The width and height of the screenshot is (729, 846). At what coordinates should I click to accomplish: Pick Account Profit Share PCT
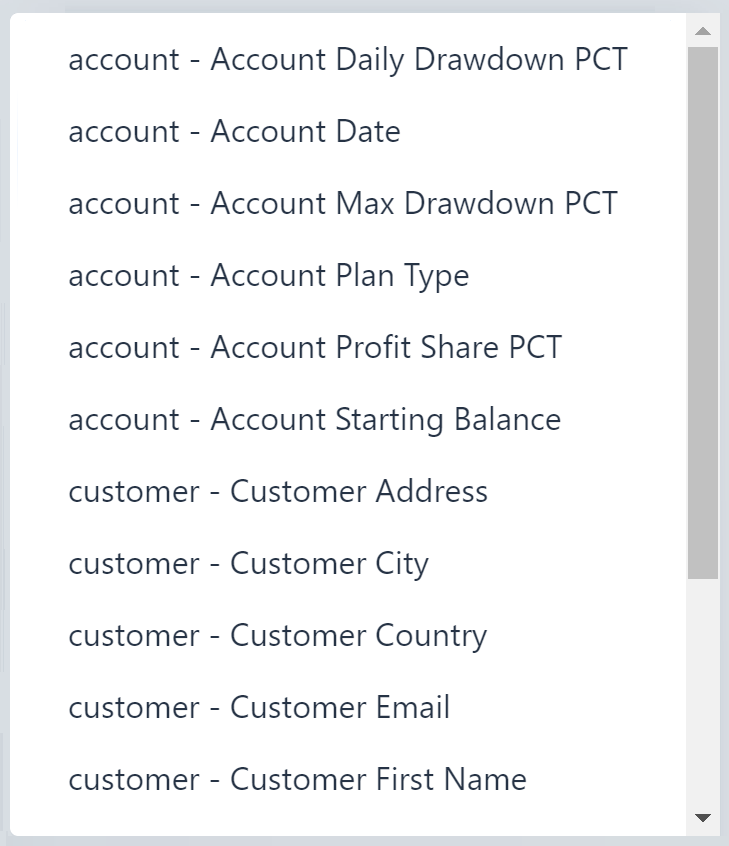[314, 347]
